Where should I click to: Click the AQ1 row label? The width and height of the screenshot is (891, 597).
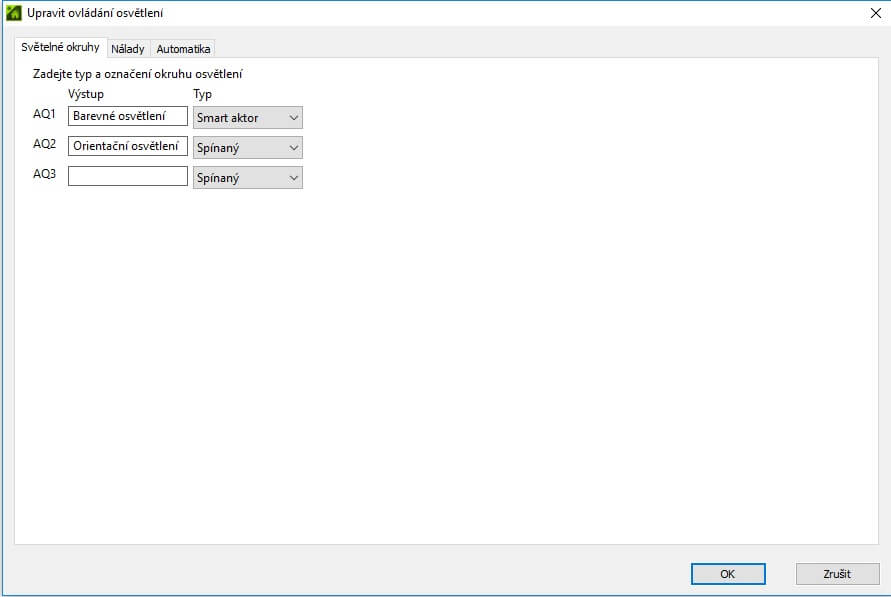pos(44,114)
